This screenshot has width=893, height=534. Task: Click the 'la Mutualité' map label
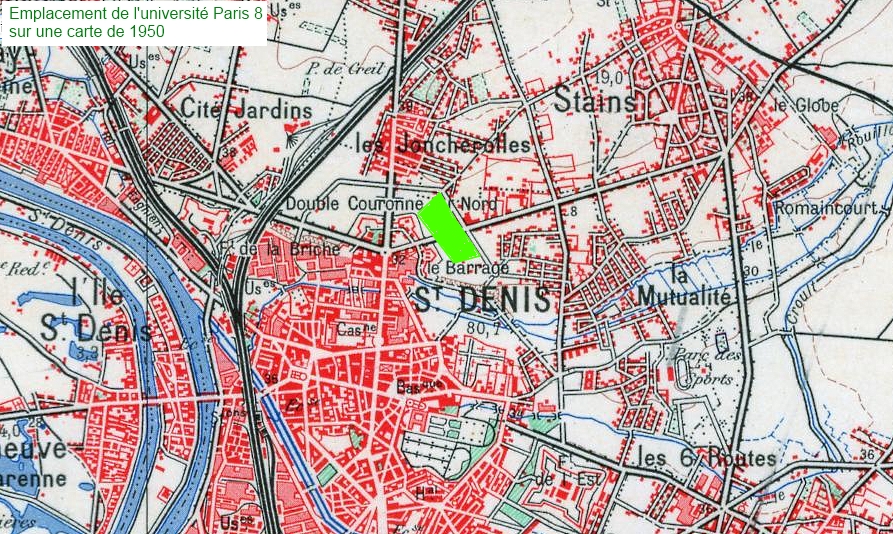click(683, 286)
